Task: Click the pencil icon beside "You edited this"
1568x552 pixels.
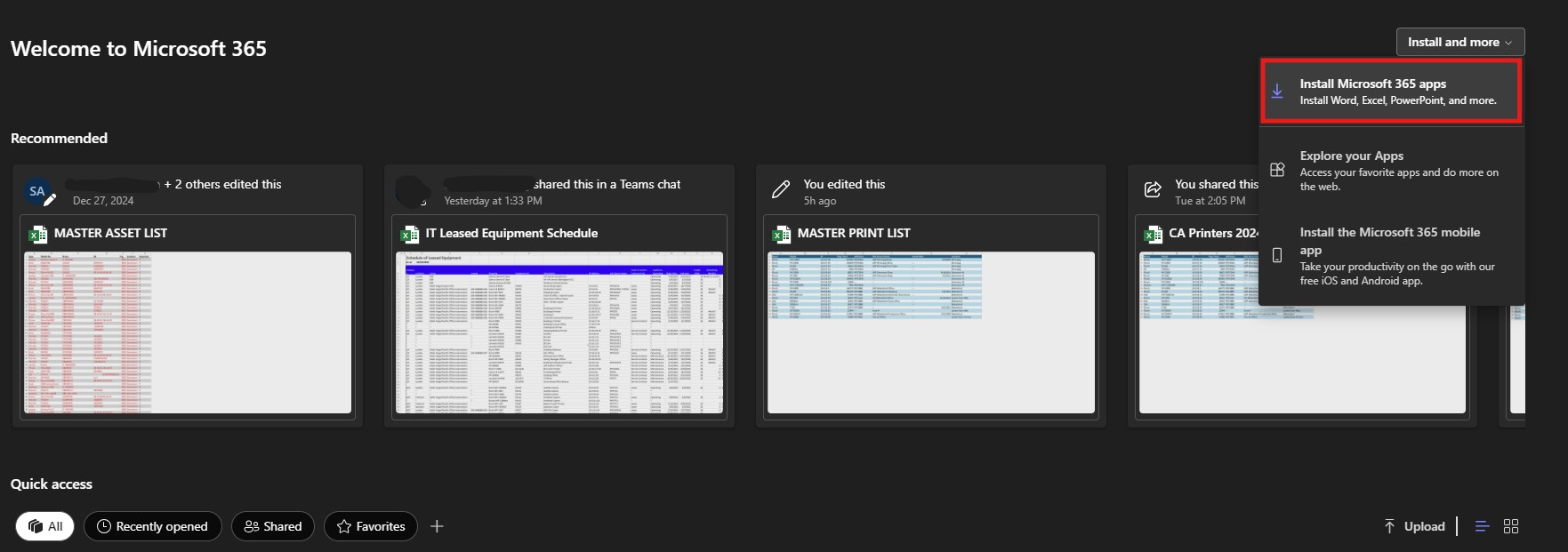Action: click(x=781, y=188)
